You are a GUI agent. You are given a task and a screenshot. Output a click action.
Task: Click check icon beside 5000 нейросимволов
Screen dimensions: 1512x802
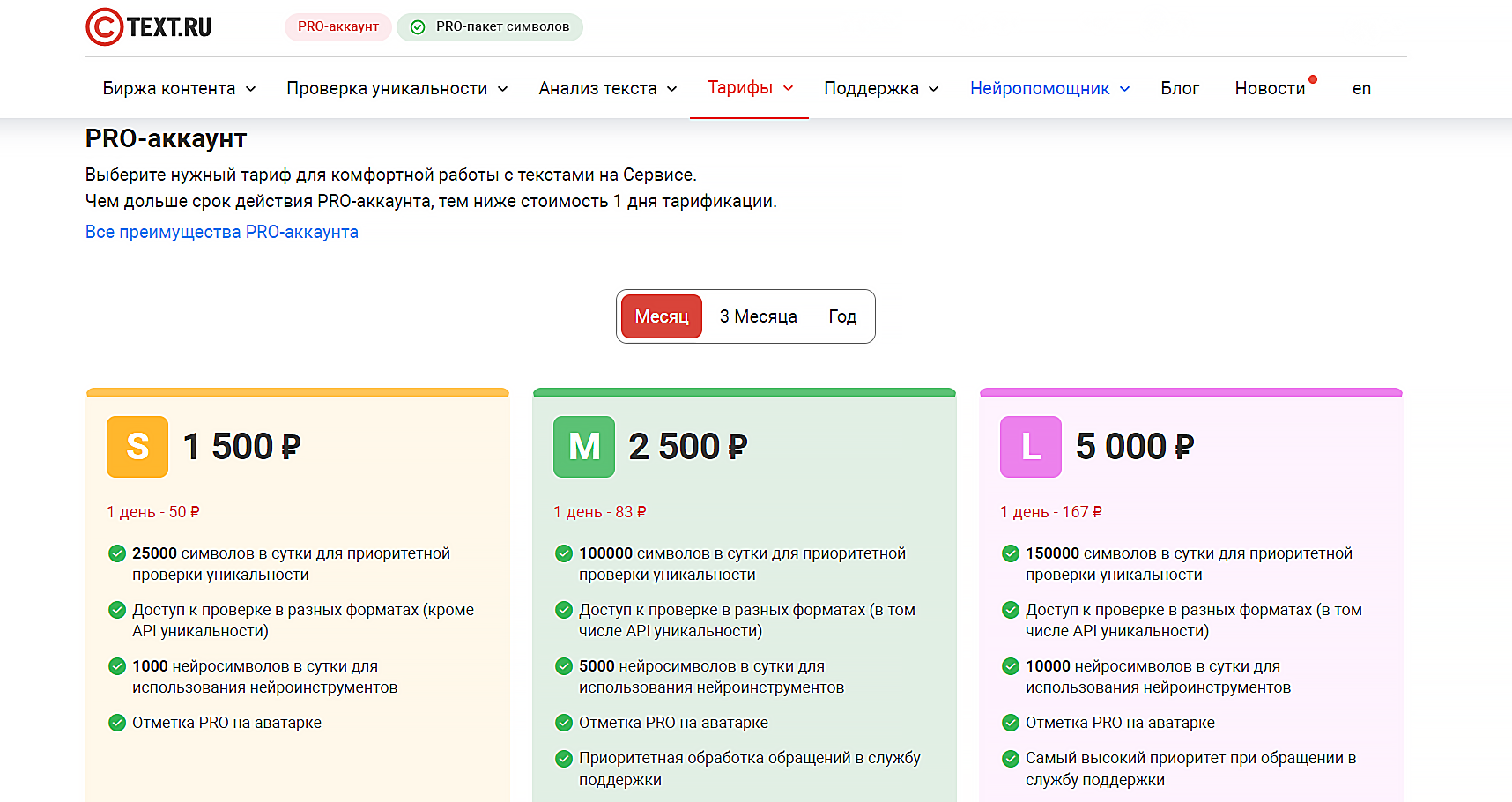click(x=563, y=666)
